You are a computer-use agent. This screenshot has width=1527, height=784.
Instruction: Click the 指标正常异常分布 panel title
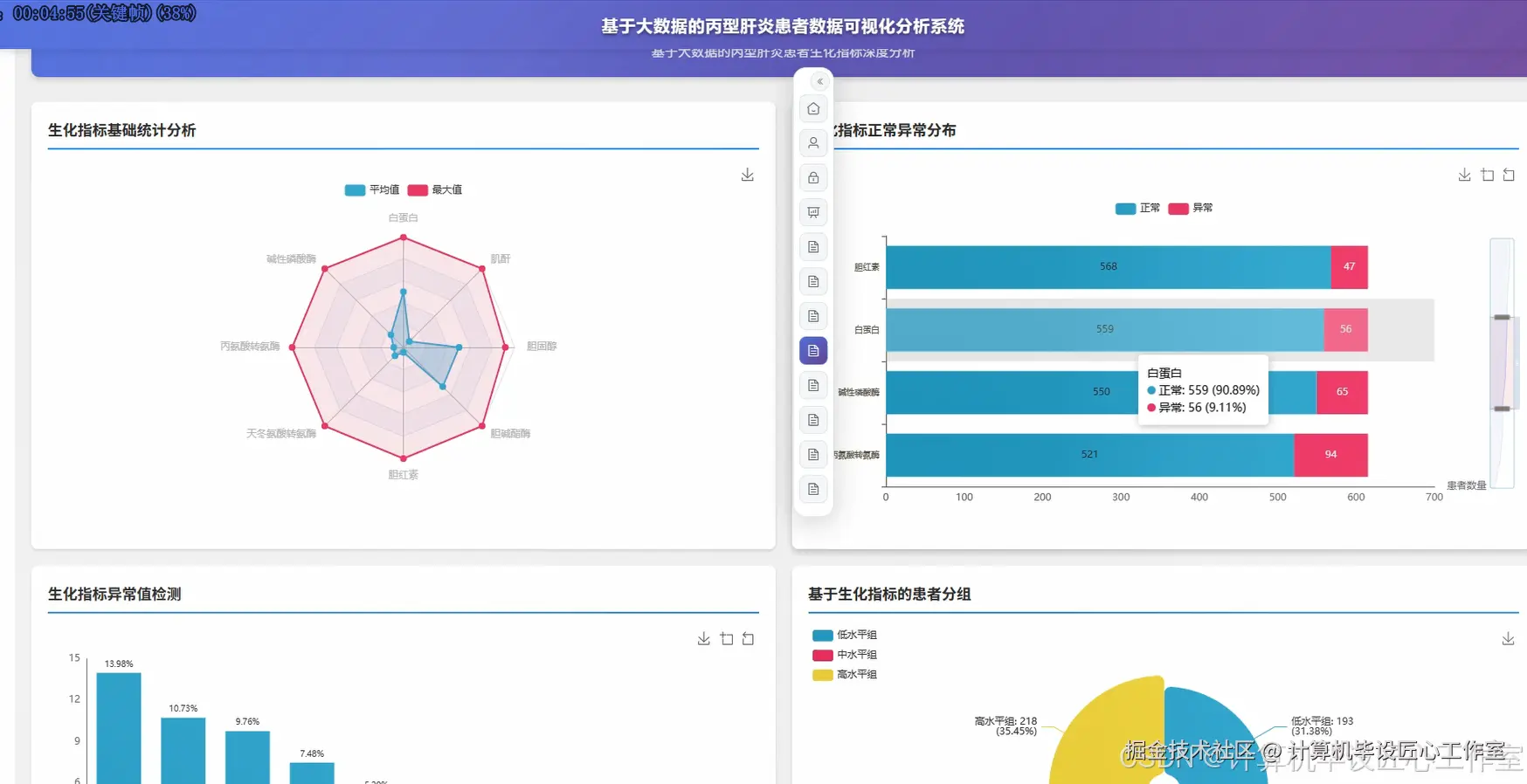(x=895, y=130)
